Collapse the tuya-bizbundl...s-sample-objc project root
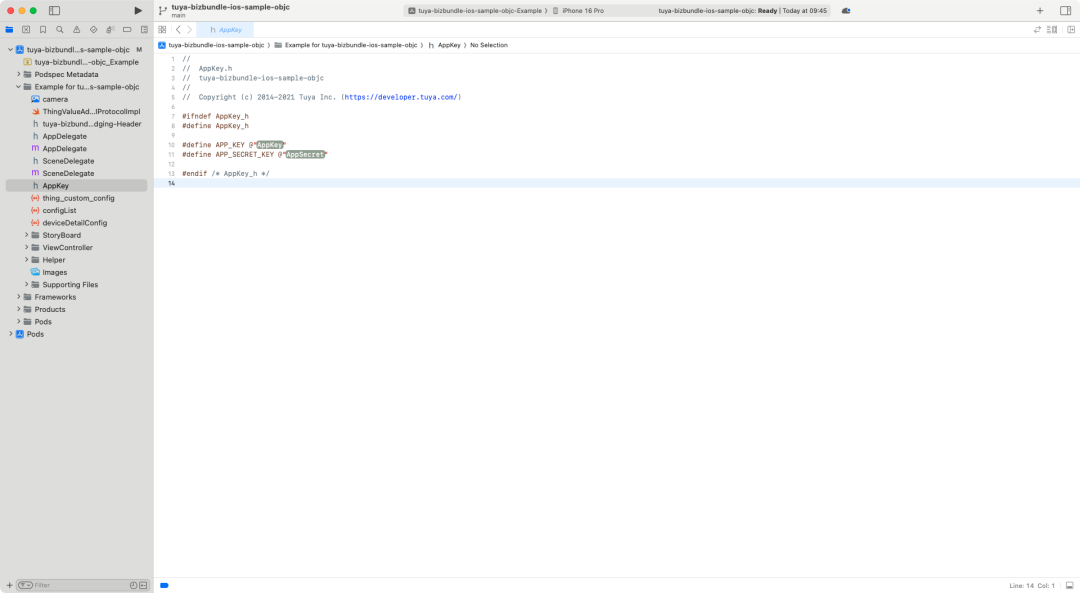 [x=10, y=50]
